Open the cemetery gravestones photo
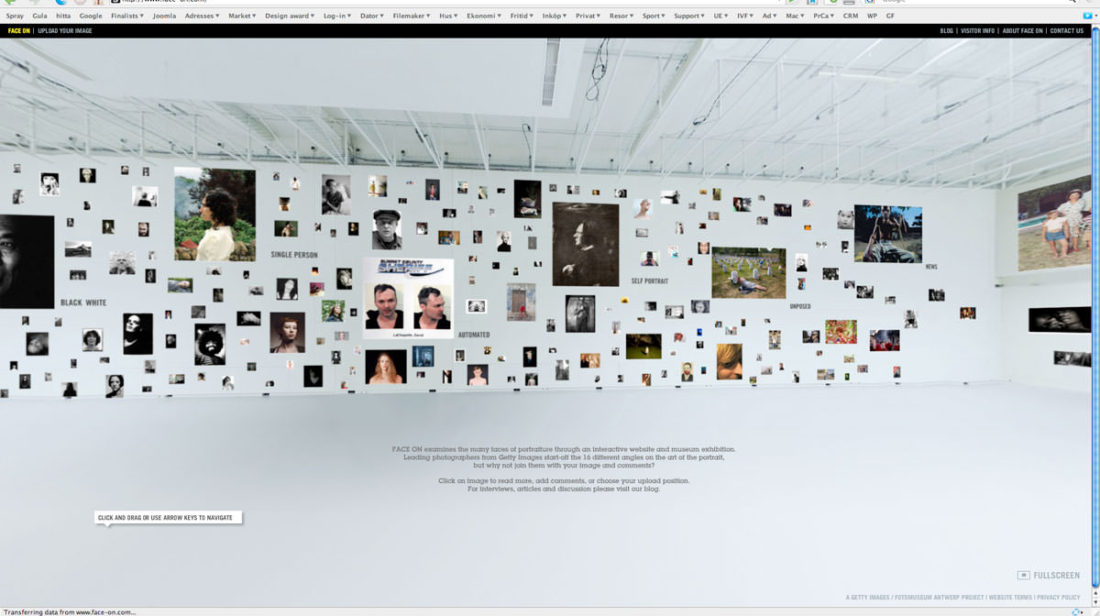Screen dimensions: 1100x616 pyautogui.click(x=749, y=273)
